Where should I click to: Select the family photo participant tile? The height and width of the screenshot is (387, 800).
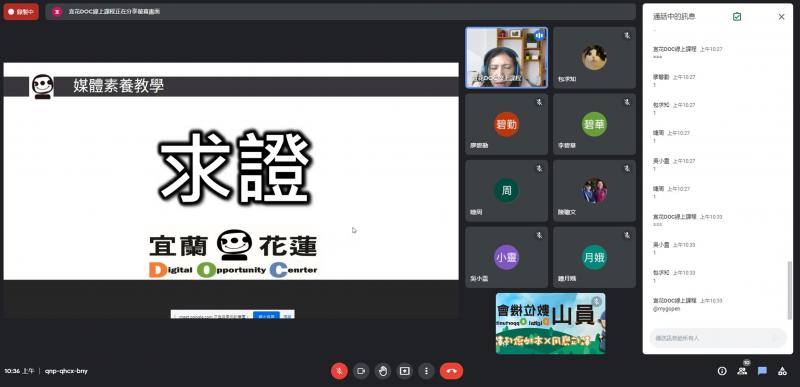click(594, 191)
